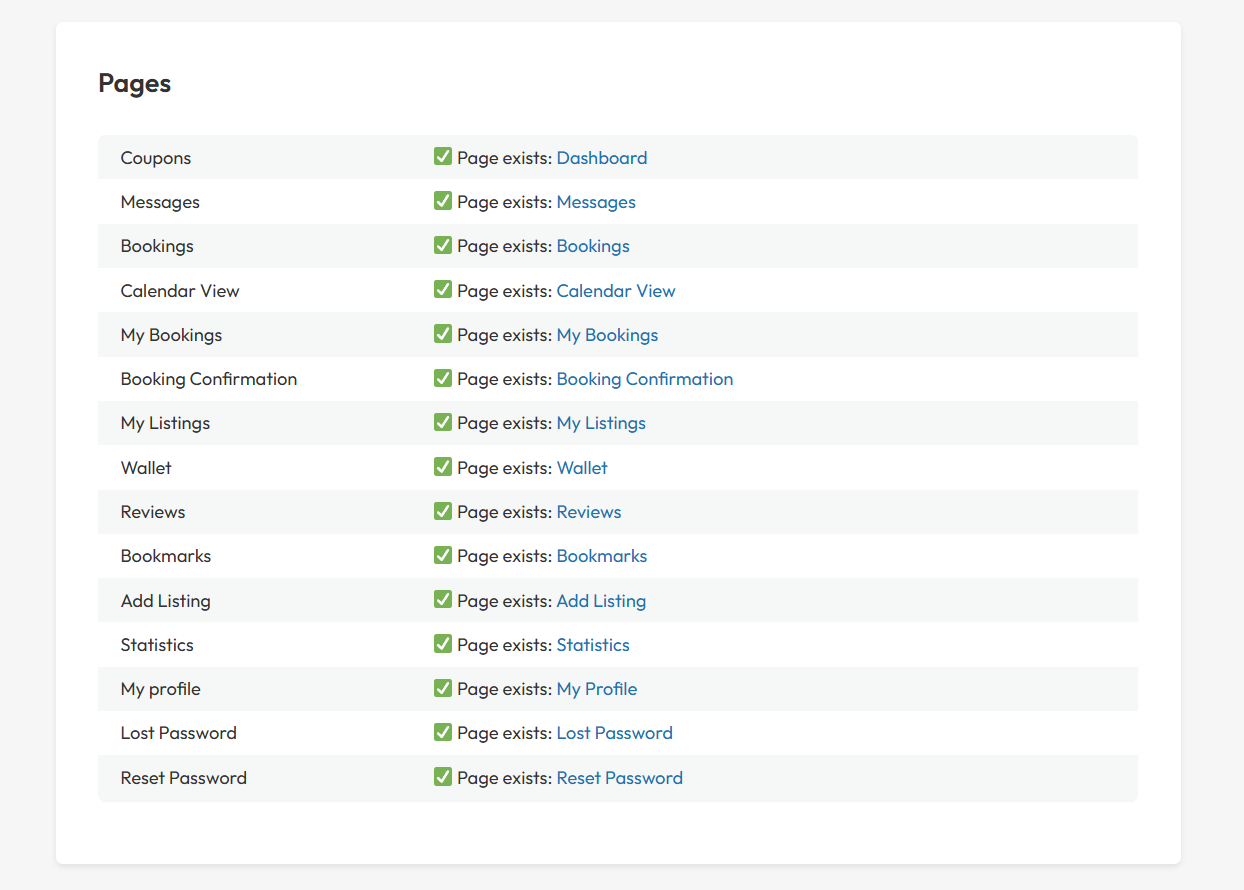Click the green checkmark beside My Bookings
Screen dimensions: 1244x890
(443, 334)
